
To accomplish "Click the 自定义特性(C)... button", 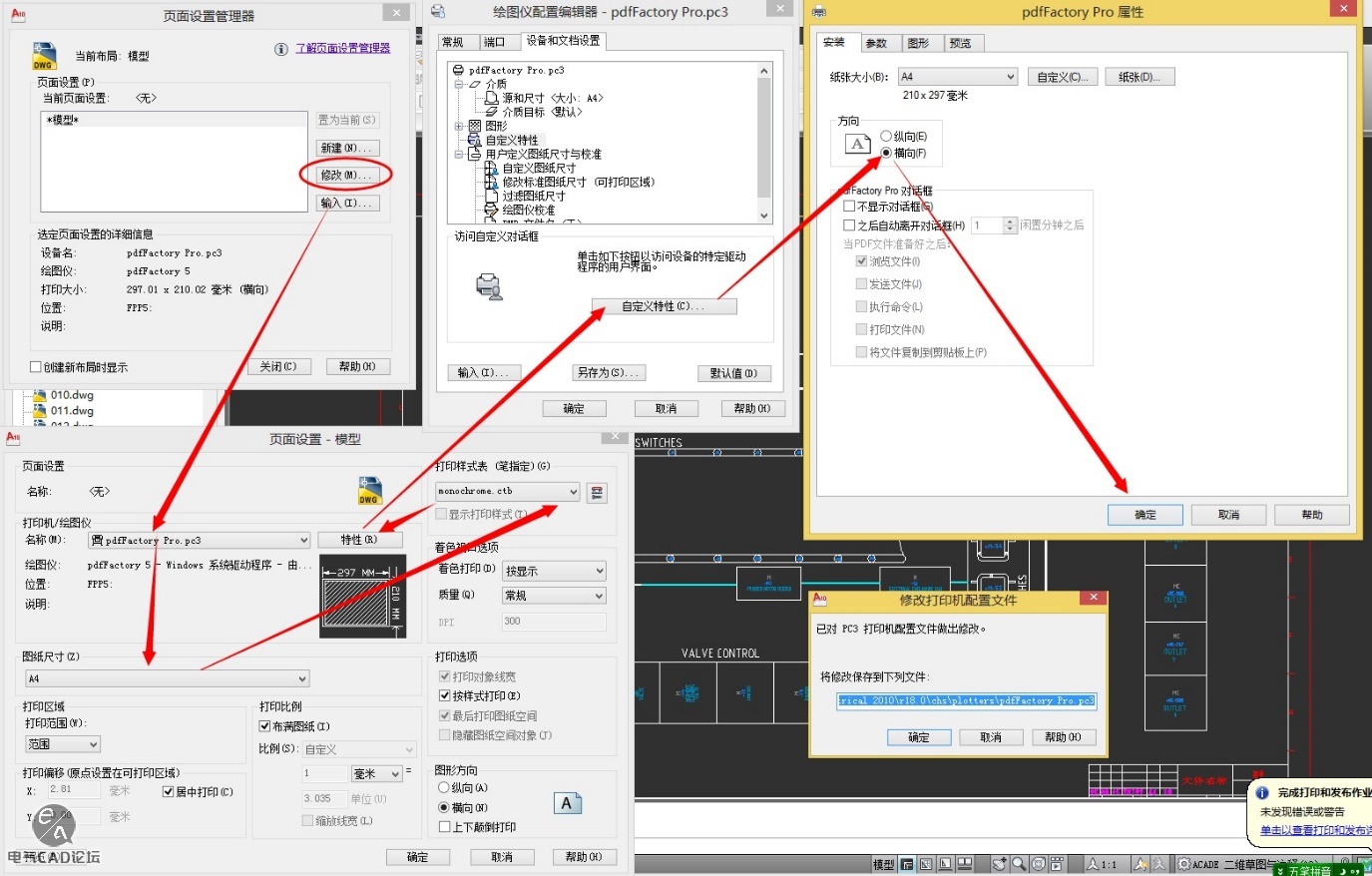I will point(664,306).
